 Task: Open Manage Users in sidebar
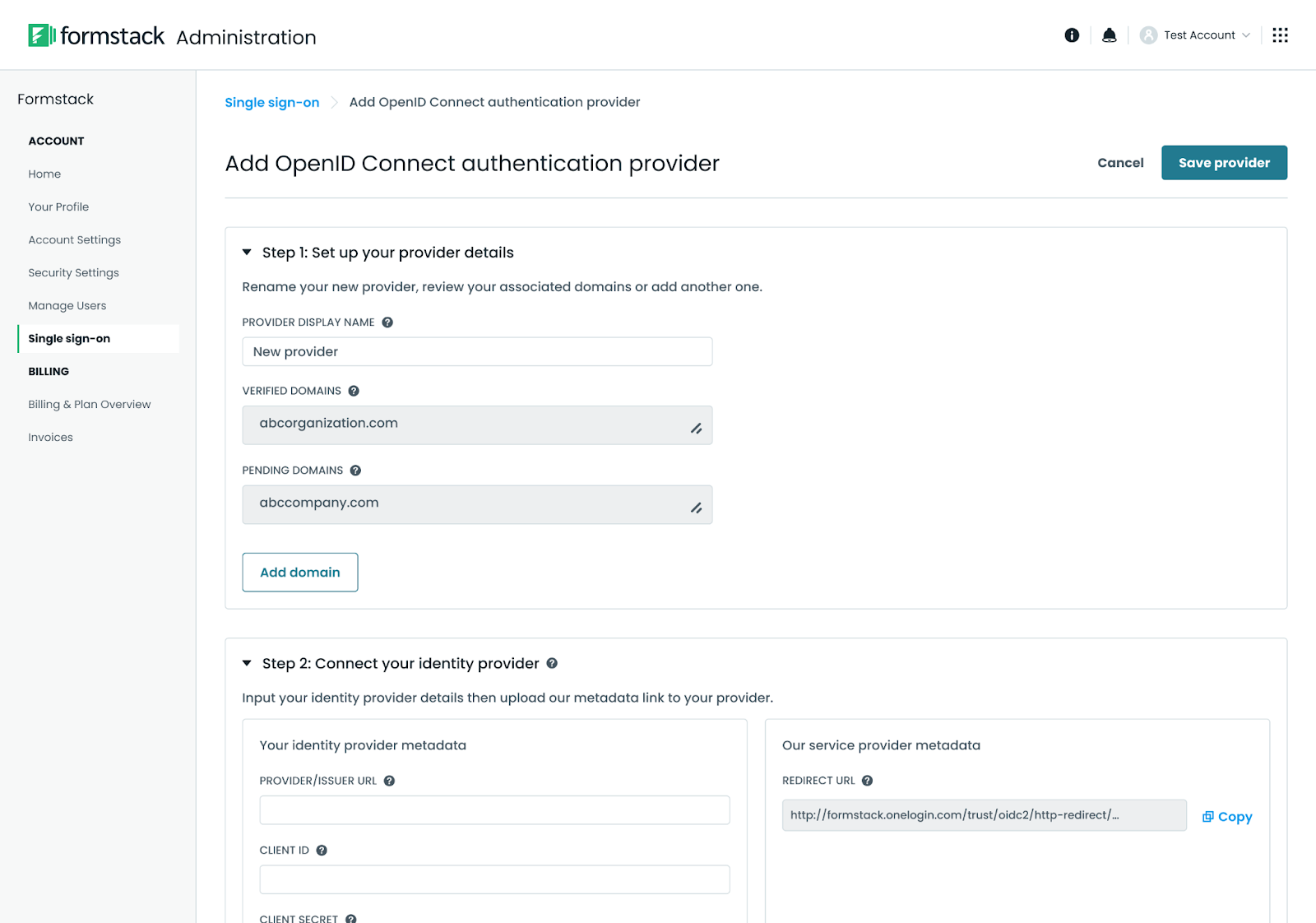point(67,306)
